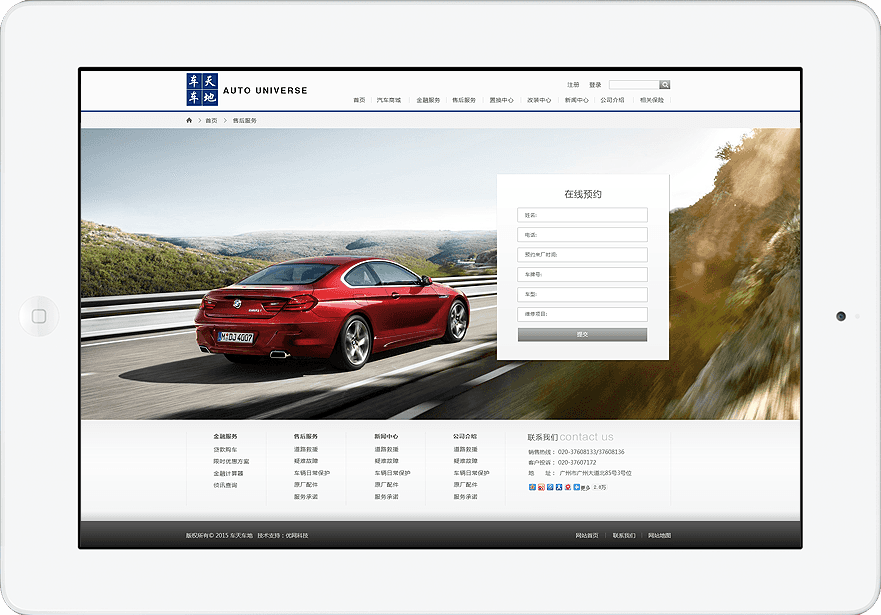Image resolution: width=881 pixels, height=615 pixels.
Task: Open the 汽车商城 menu item
Action: coord(389,100)
